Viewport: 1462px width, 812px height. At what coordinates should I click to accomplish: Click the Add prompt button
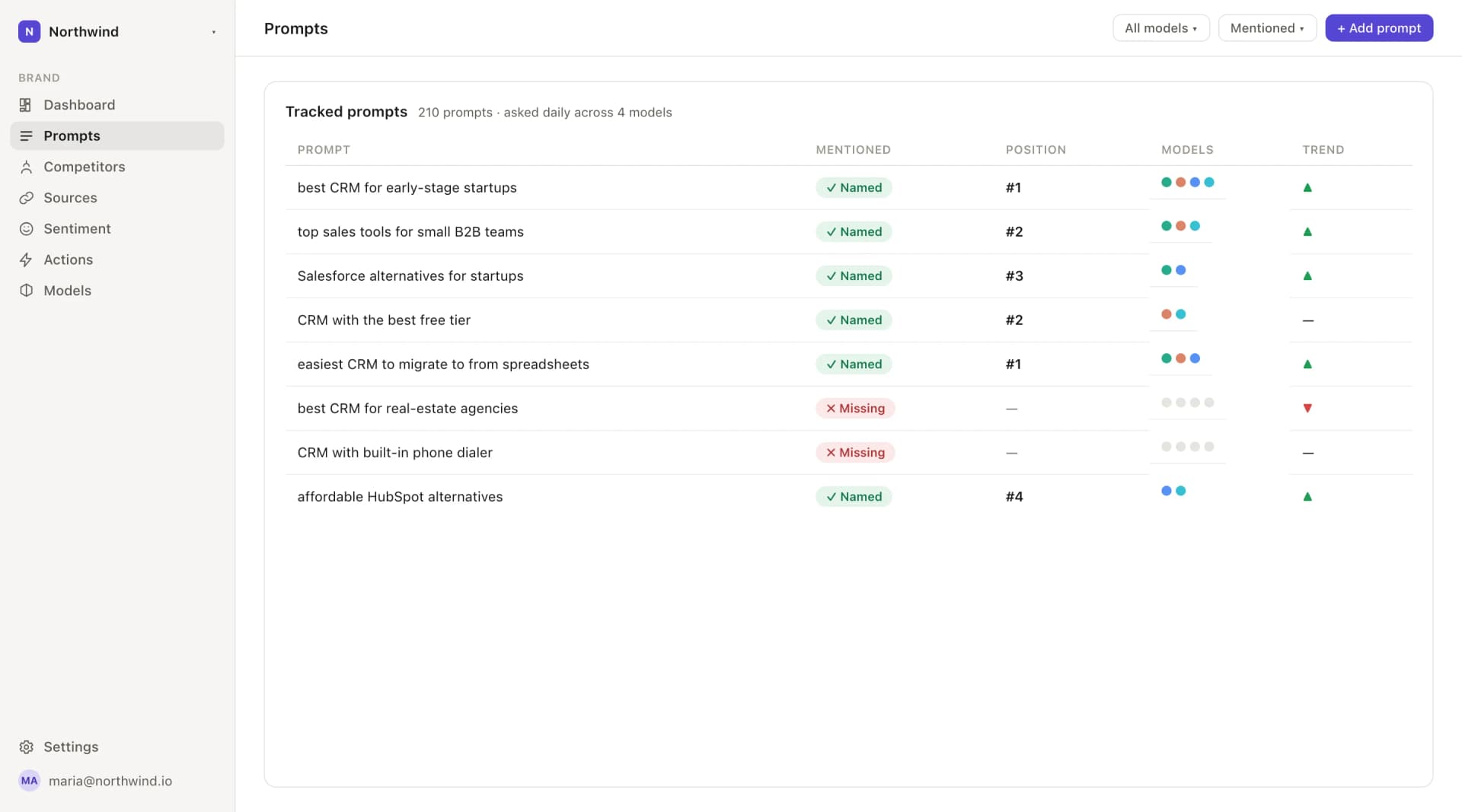pos(1379,28)
